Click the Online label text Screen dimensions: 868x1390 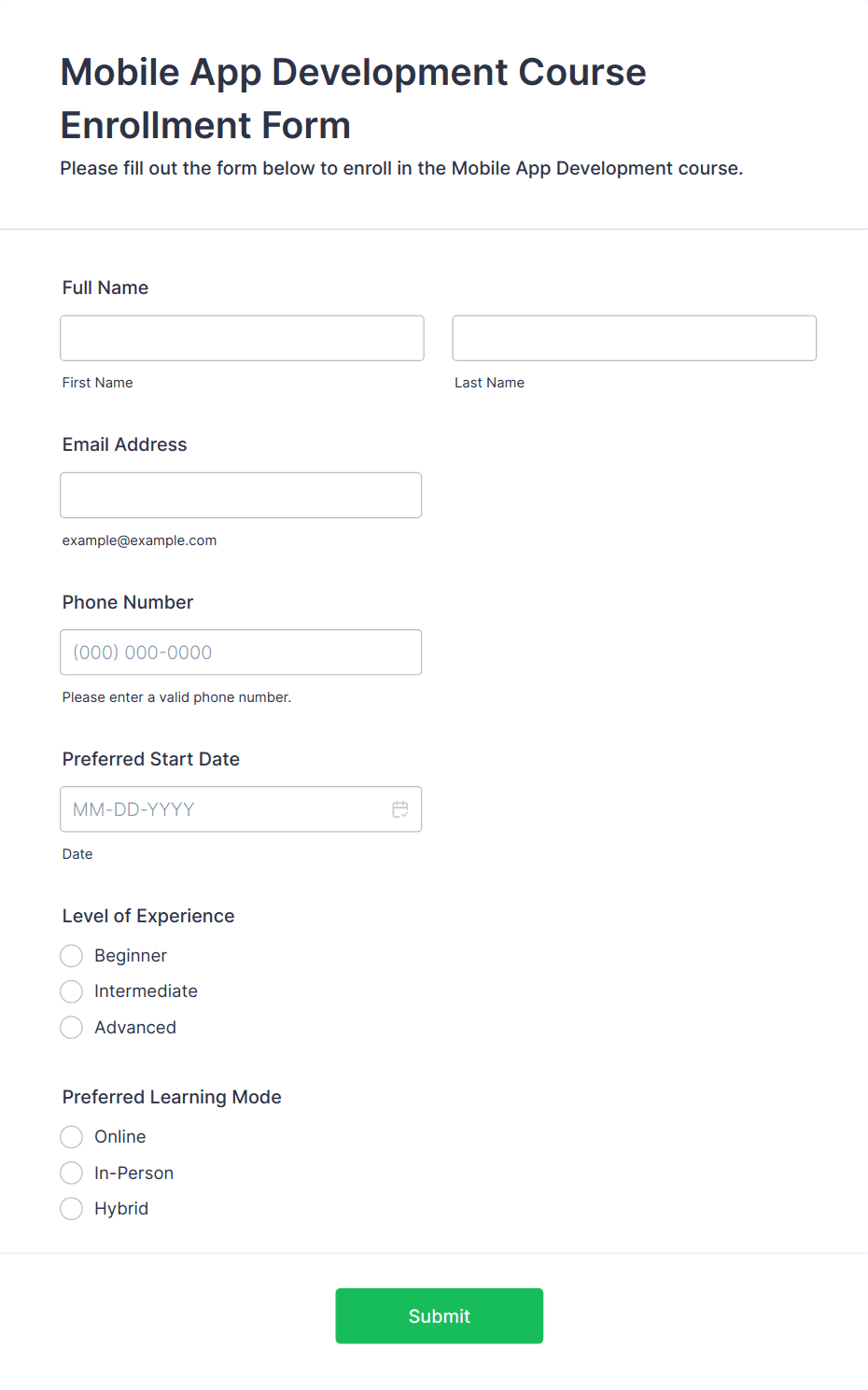[x=120, y=1137]
